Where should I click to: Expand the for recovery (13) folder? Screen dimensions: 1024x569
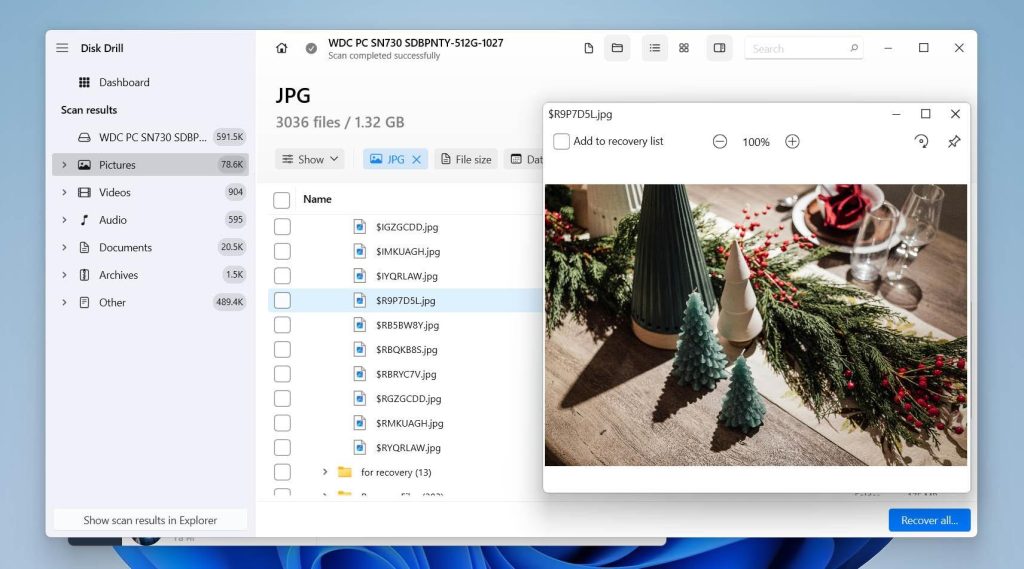[x=325, y=472]
